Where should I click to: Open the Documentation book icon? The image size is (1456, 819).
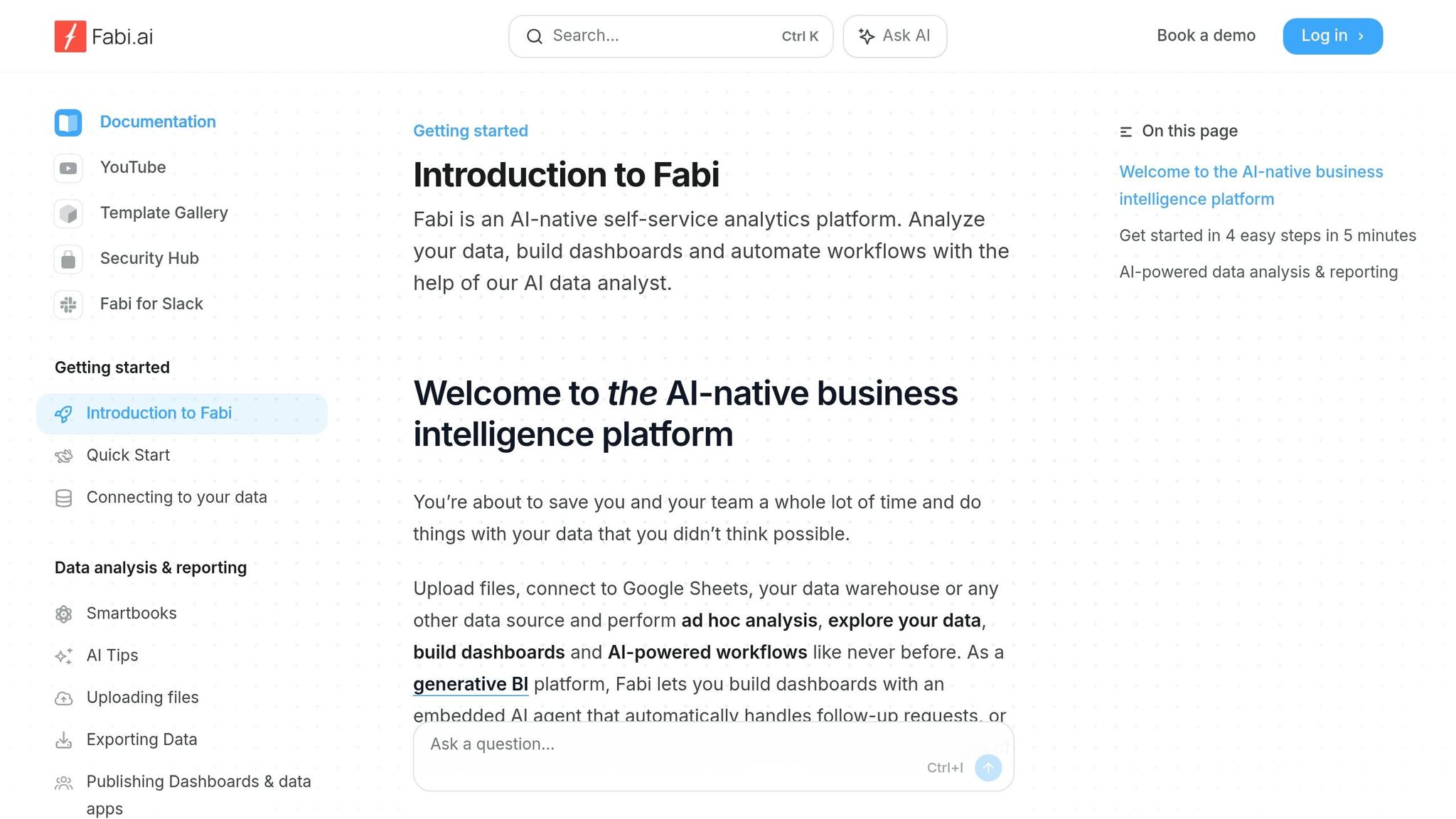coord(68,122)
